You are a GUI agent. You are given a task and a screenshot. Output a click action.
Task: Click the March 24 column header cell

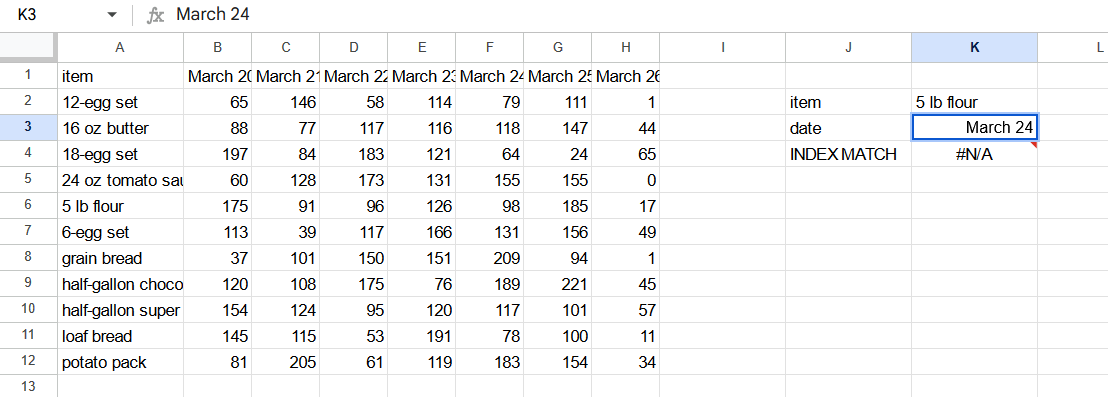point(490,76)
